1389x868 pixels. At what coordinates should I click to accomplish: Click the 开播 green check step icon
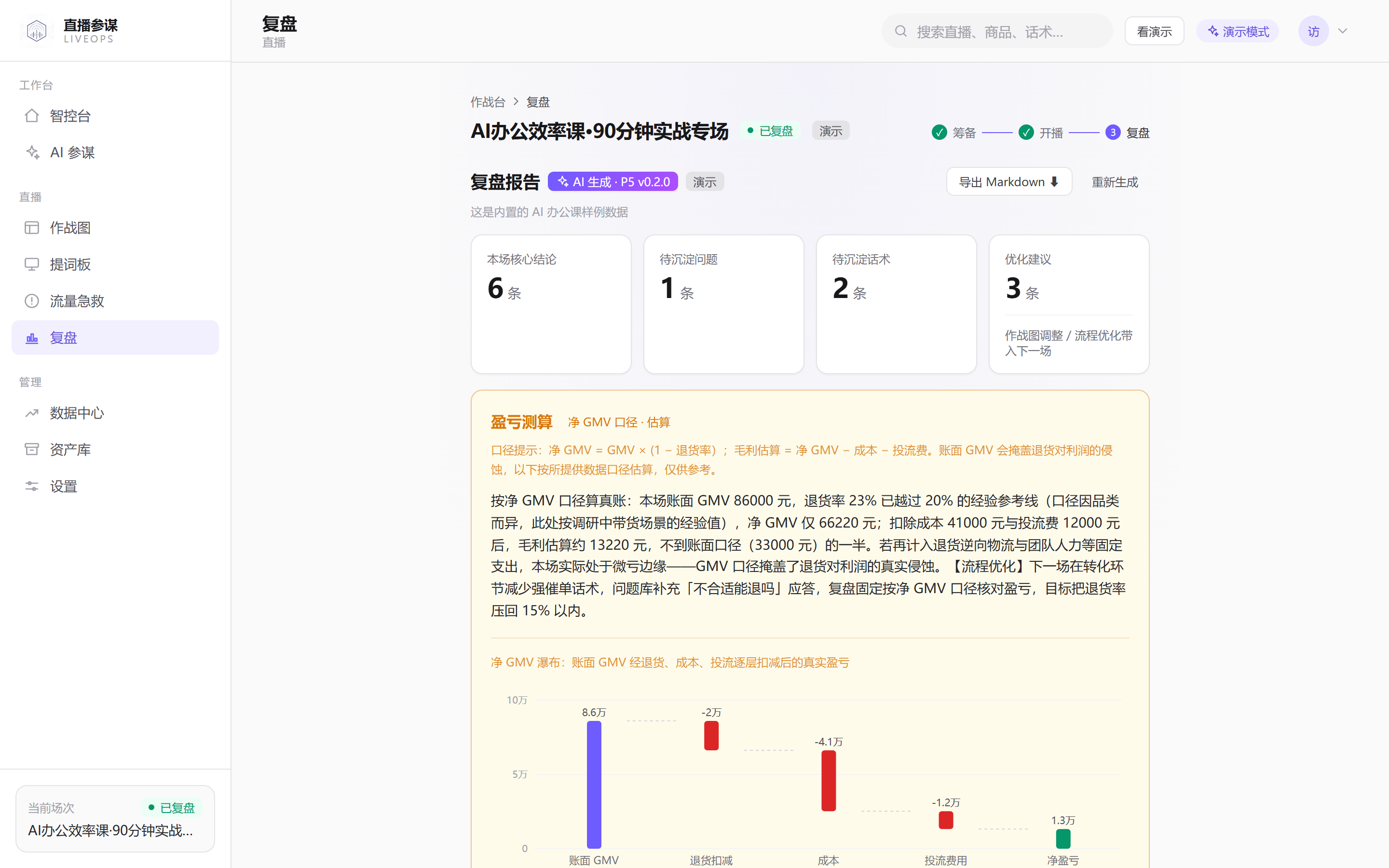(1026, 133)
